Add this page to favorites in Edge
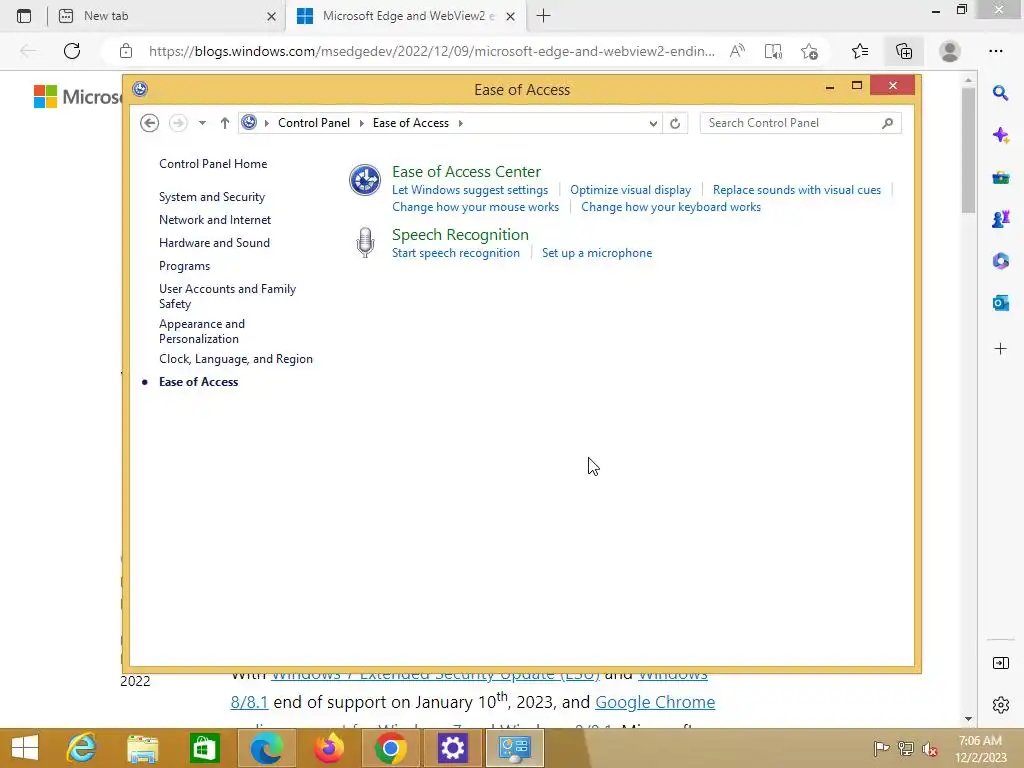The height and width of the screenshot is (768, 1024). [x=809, y=51]
